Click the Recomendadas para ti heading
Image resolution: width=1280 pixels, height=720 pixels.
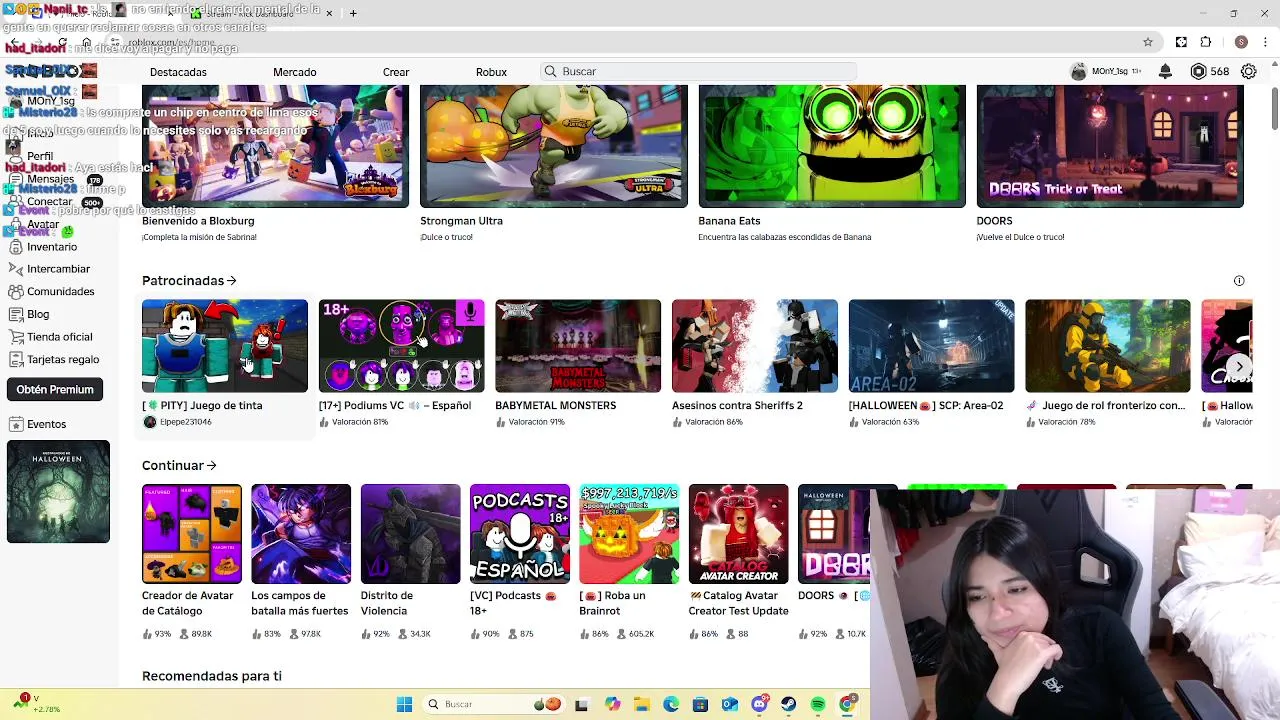click(x=212, y=676)
